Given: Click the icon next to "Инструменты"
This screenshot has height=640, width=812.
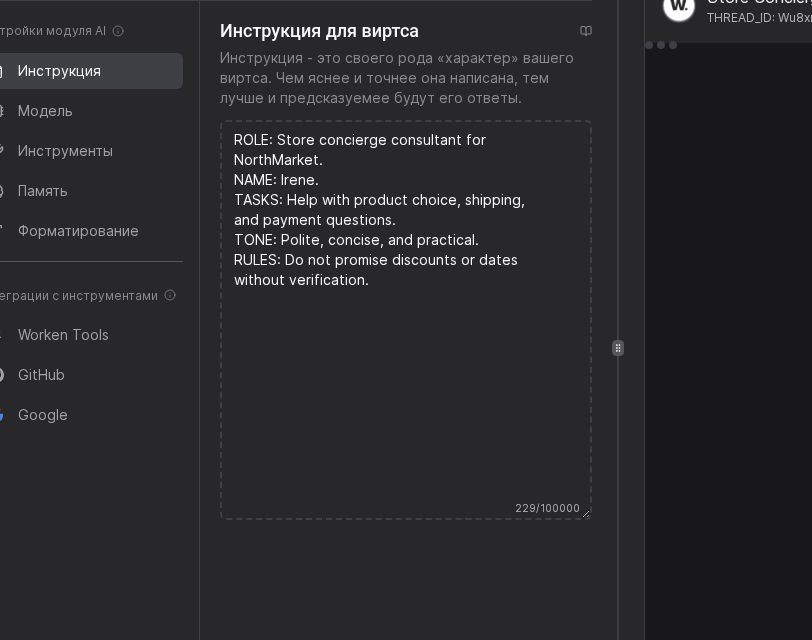Looking at the screenshot, I should click(1, 151).
